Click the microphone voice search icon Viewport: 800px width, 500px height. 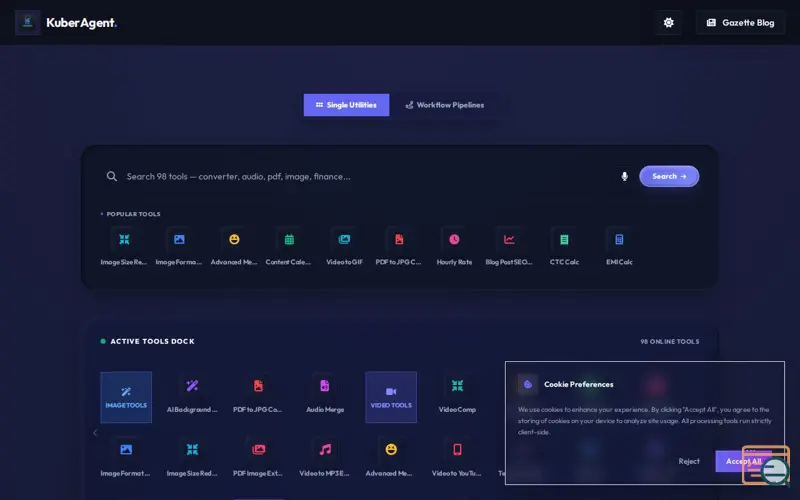pyautogui.click(x=624, y=177)
